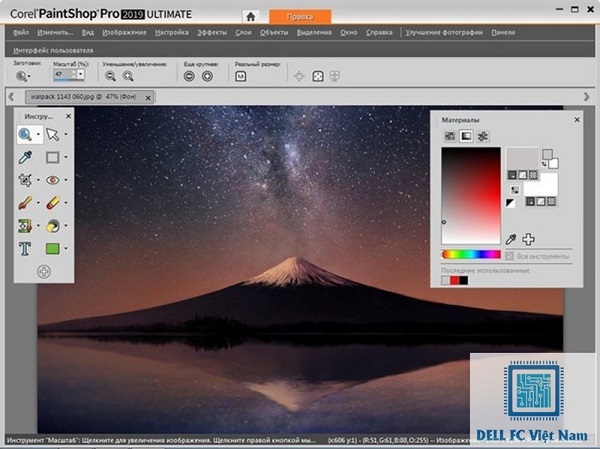Toggle the Все инструменты checkbox
Image resolution: width=600 pixels, height=449 pixels.
pos(509,256)
